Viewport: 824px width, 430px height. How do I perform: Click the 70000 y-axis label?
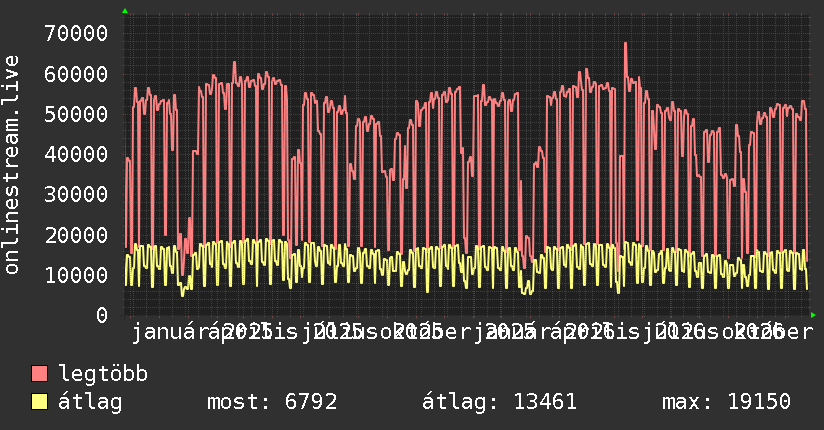click(76, 34)
